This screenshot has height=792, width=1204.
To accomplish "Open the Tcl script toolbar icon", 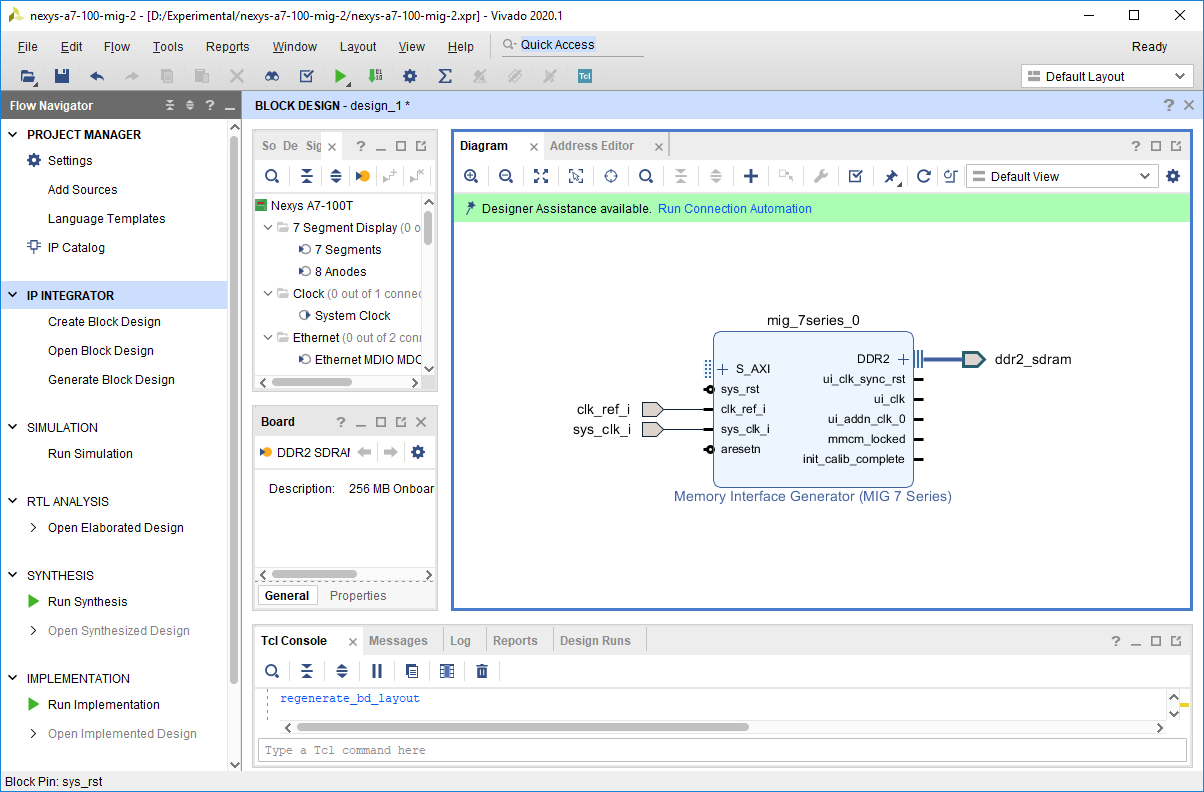I will point(585,76).
